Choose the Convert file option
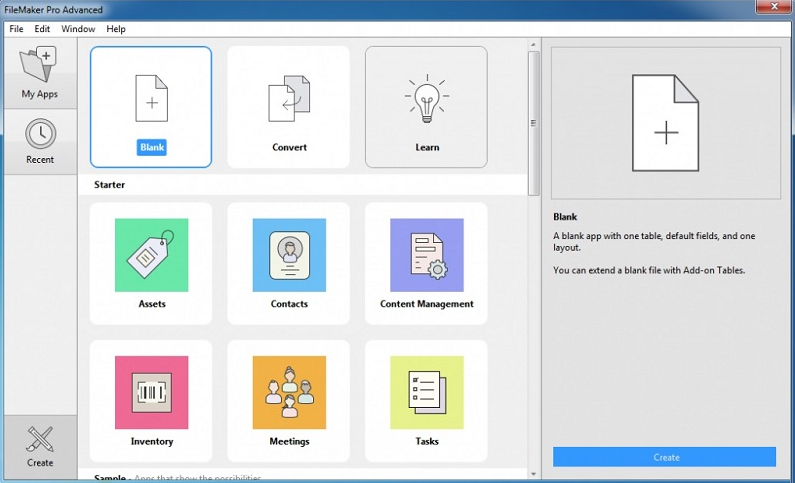This screenshot has width=795, height=483. (x=288, y=107)
